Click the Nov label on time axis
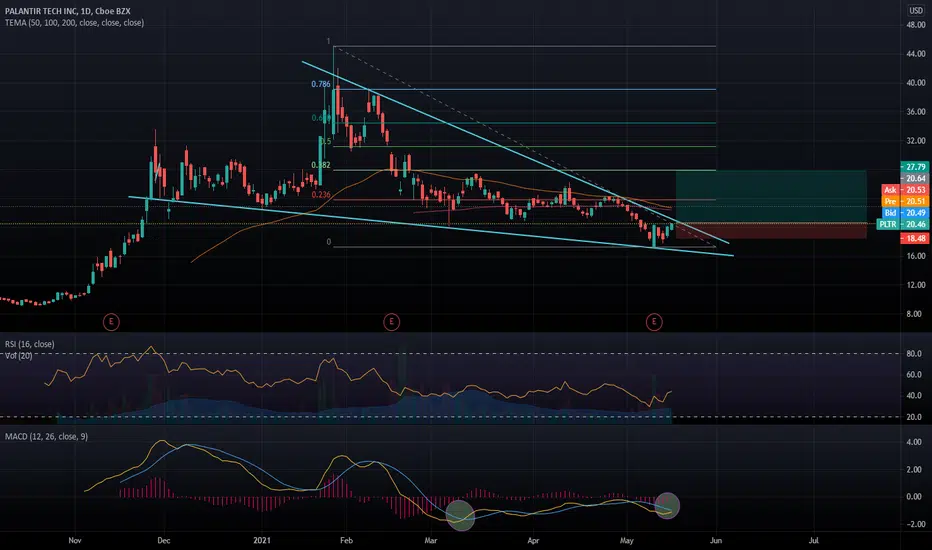Image resolution: width=932 pixels, height=550 pixels. tap(74, 540)
